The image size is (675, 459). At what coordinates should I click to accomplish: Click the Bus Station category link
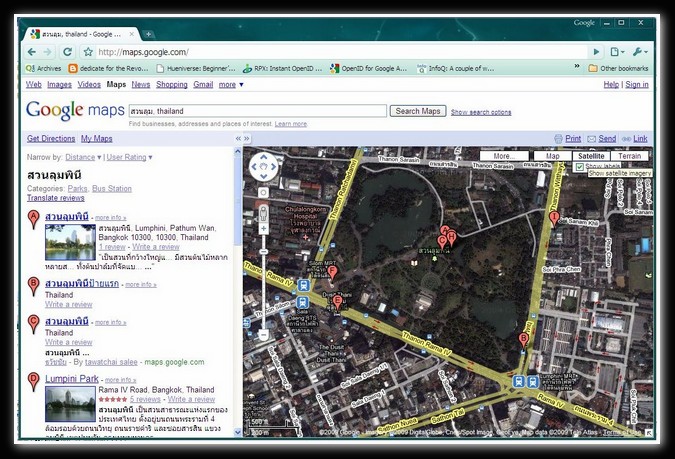[x=112, y=189]
